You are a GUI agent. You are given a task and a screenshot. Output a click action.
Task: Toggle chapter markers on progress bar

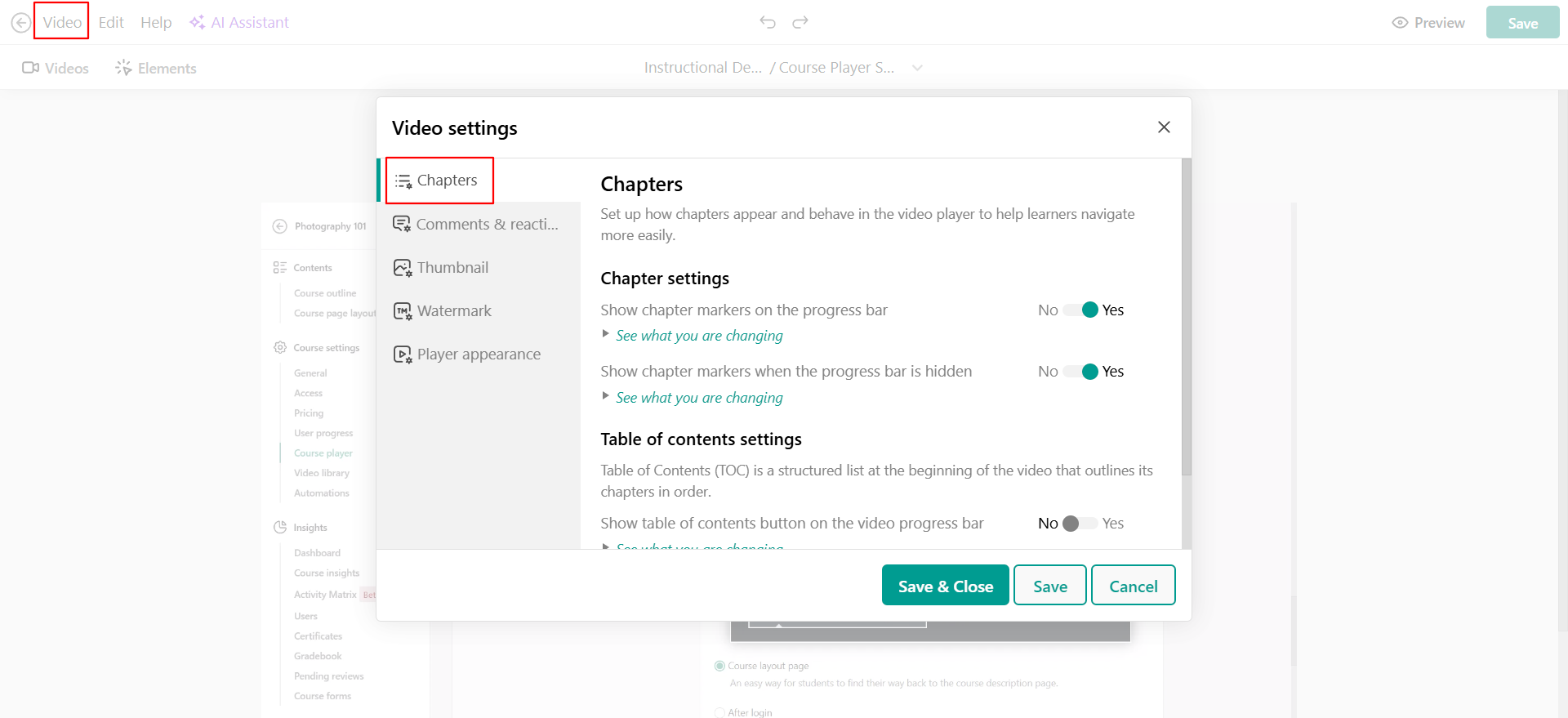click(1080, 310)
